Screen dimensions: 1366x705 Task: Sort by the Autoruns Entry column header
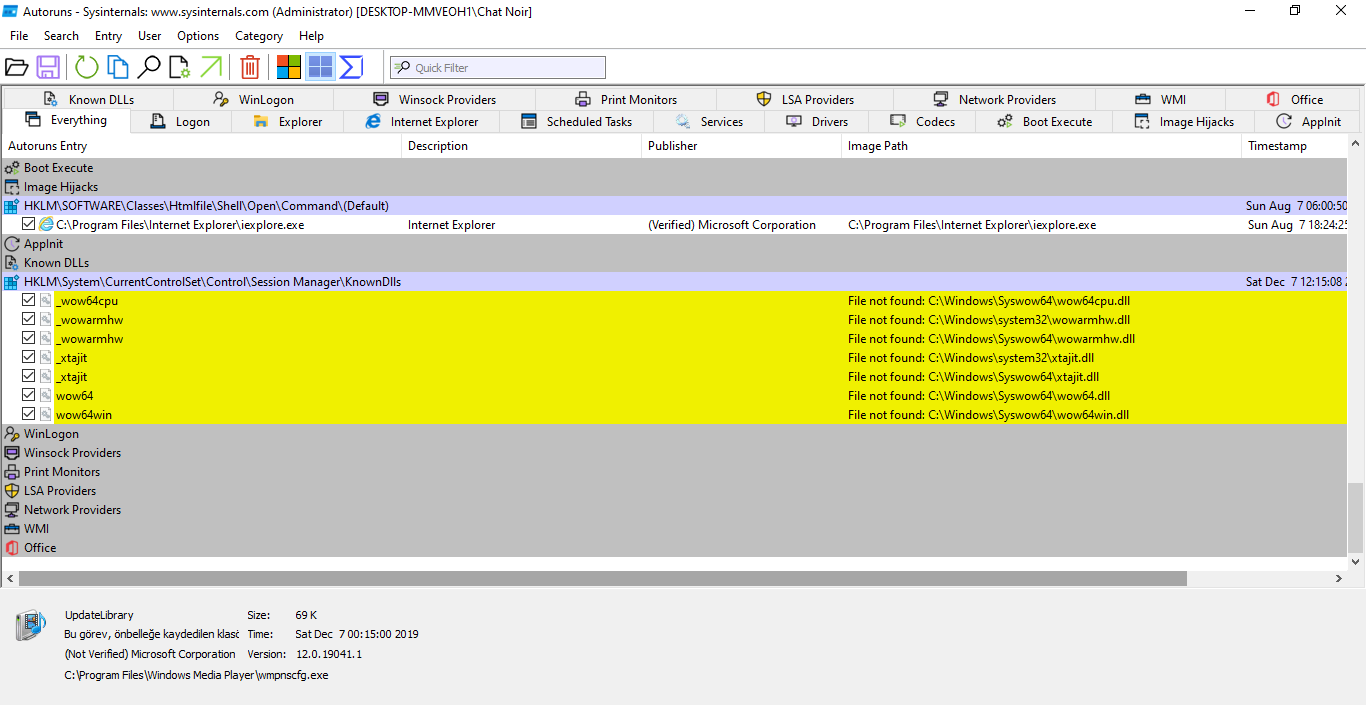(202, 146)
